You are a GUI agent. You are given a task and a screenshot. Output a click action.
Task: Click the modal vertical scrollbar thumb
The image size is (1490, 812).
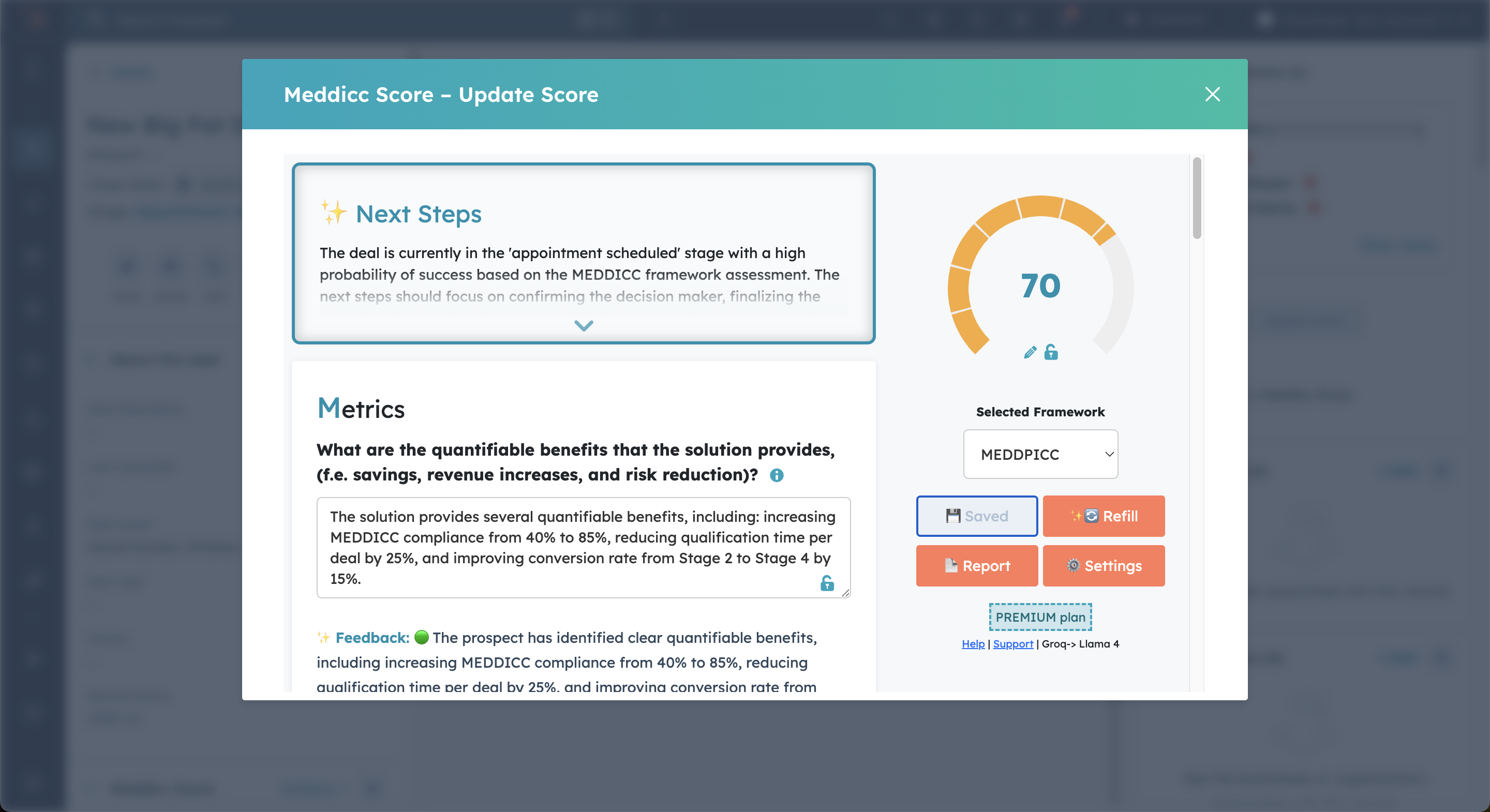tap(1197, 198)
